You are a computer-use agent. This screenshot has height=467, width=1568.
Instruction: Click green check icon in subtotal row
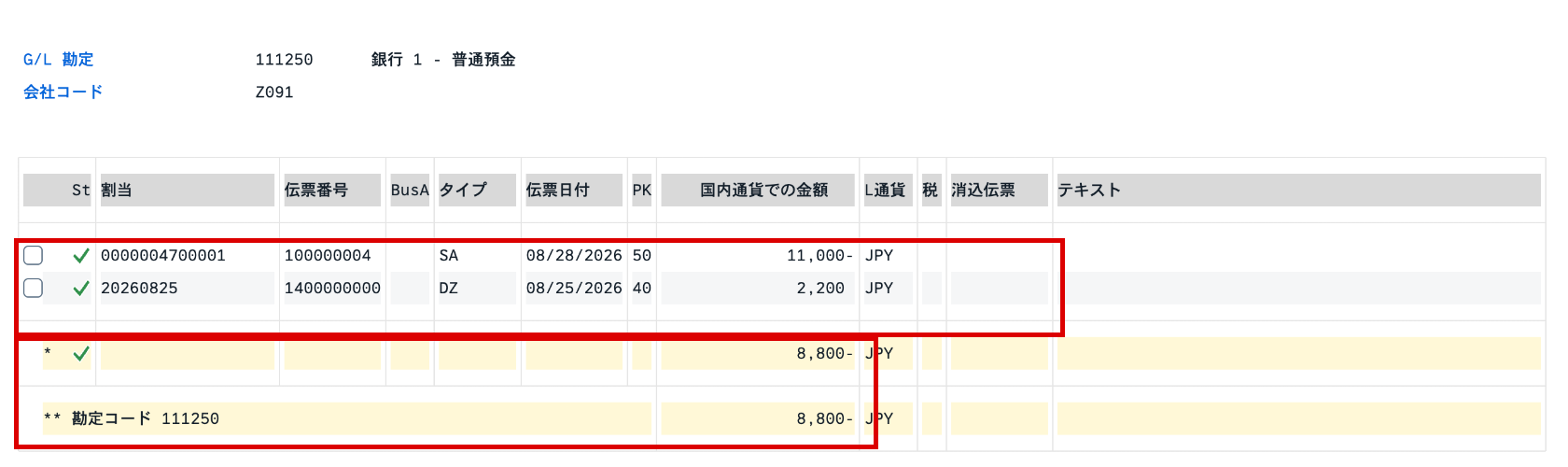(x=81, y=353)
